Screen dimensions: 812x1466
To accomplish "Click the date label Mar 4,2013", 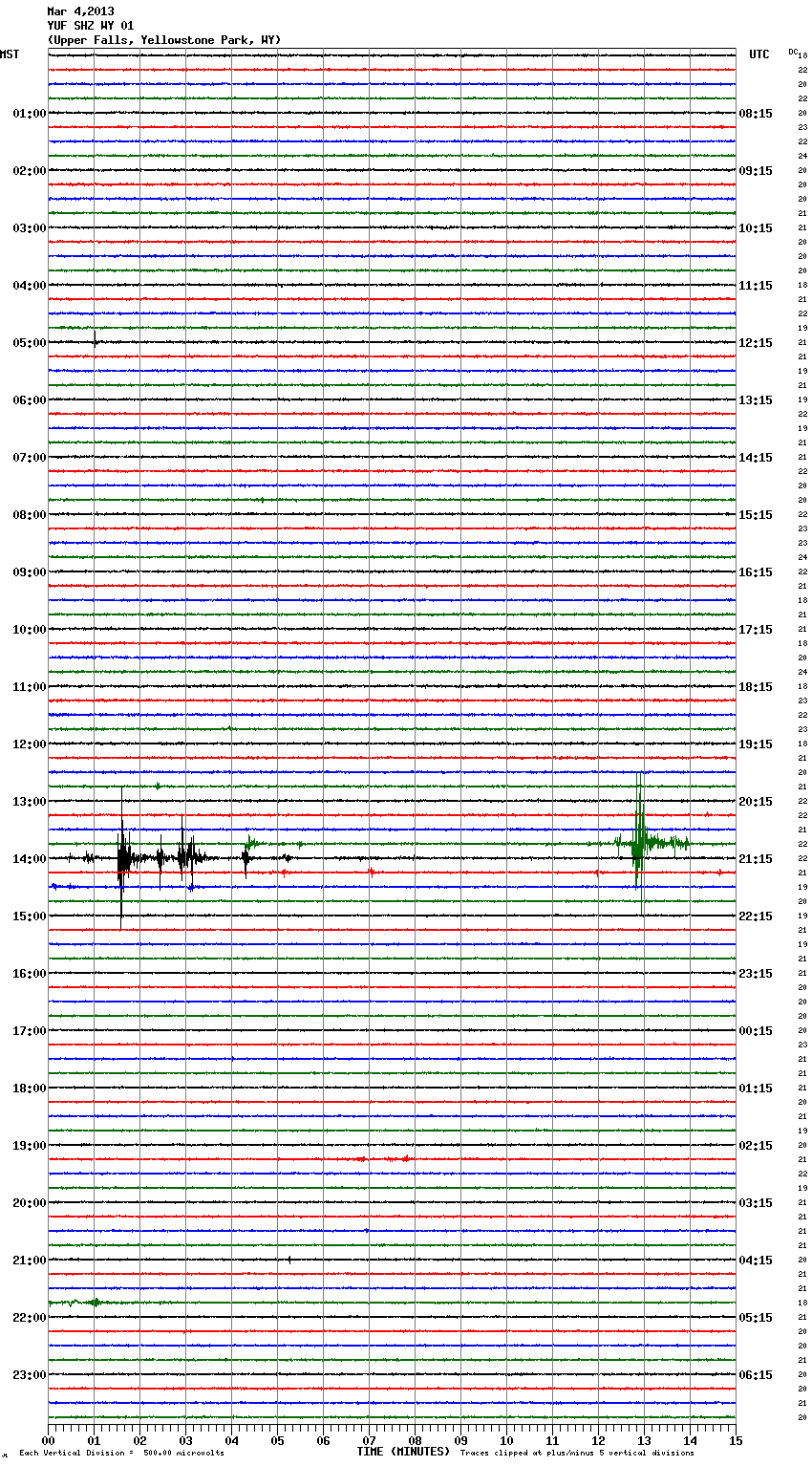I will [x=80, y=11].
